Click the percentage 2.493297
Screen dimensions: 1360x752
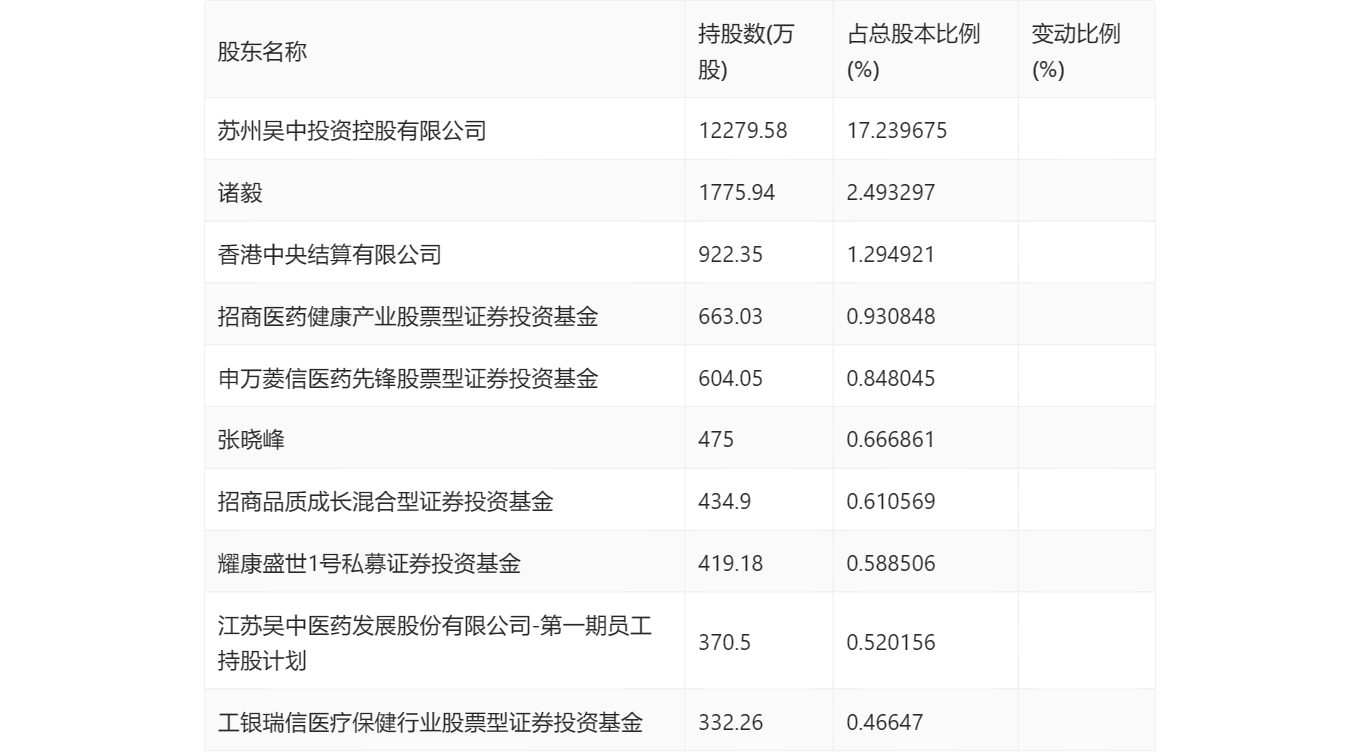[x=891, y=192]
